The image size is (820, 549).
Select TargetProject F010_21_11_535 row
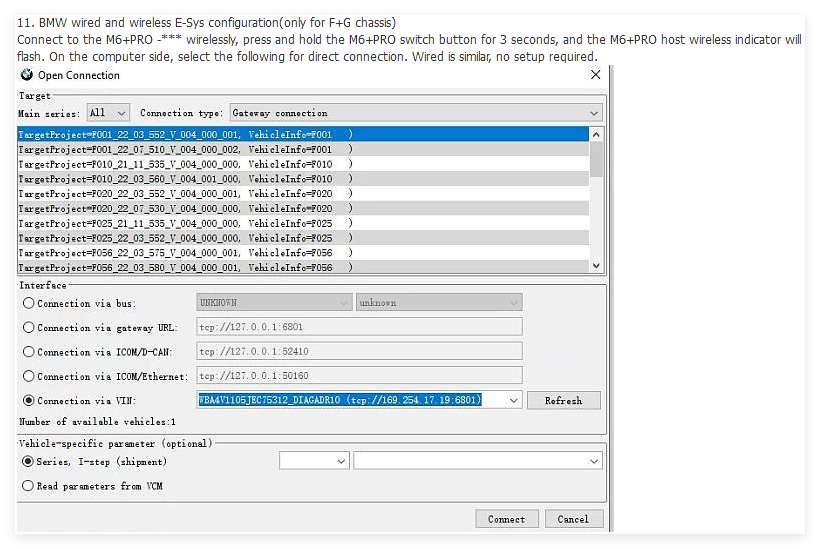[x=303, y=164]
